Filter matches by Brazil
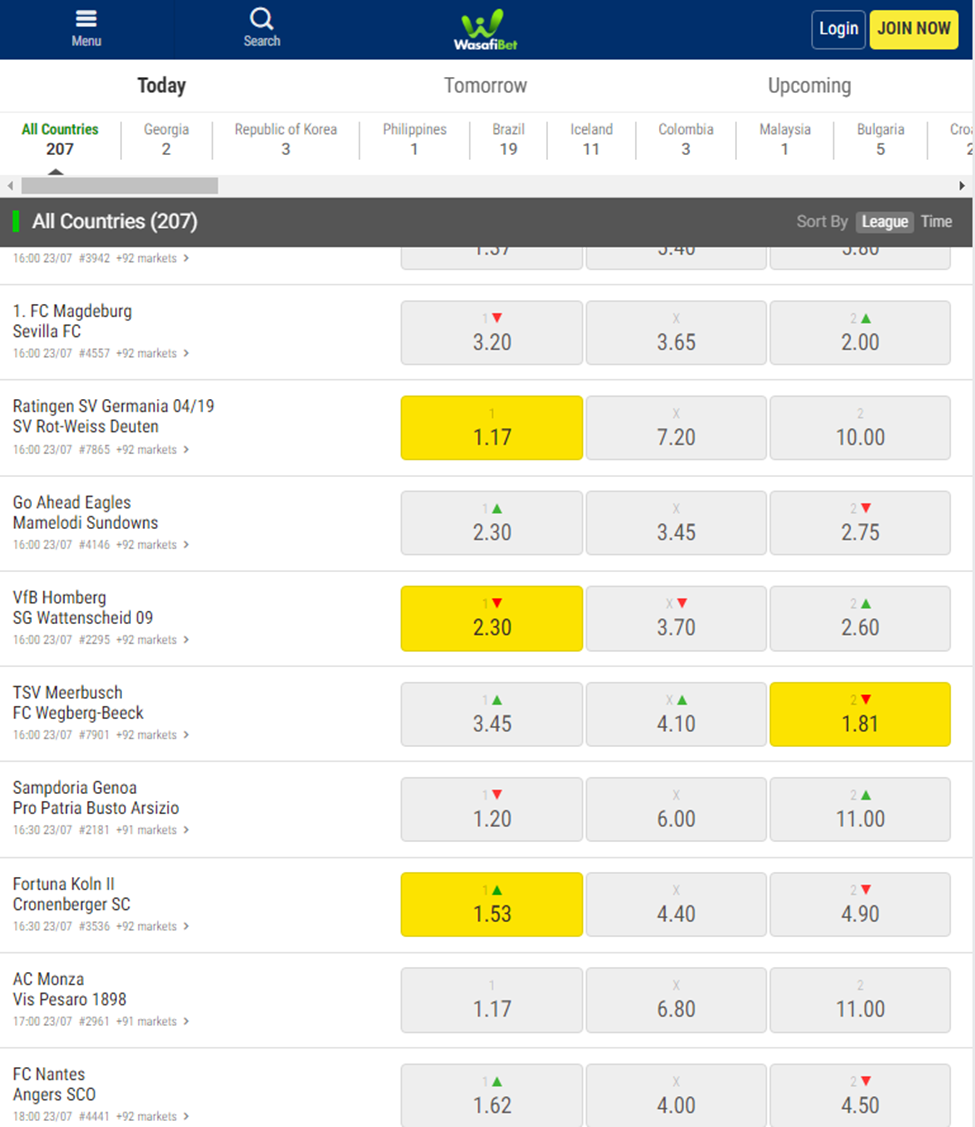 (x=509, y=139)
